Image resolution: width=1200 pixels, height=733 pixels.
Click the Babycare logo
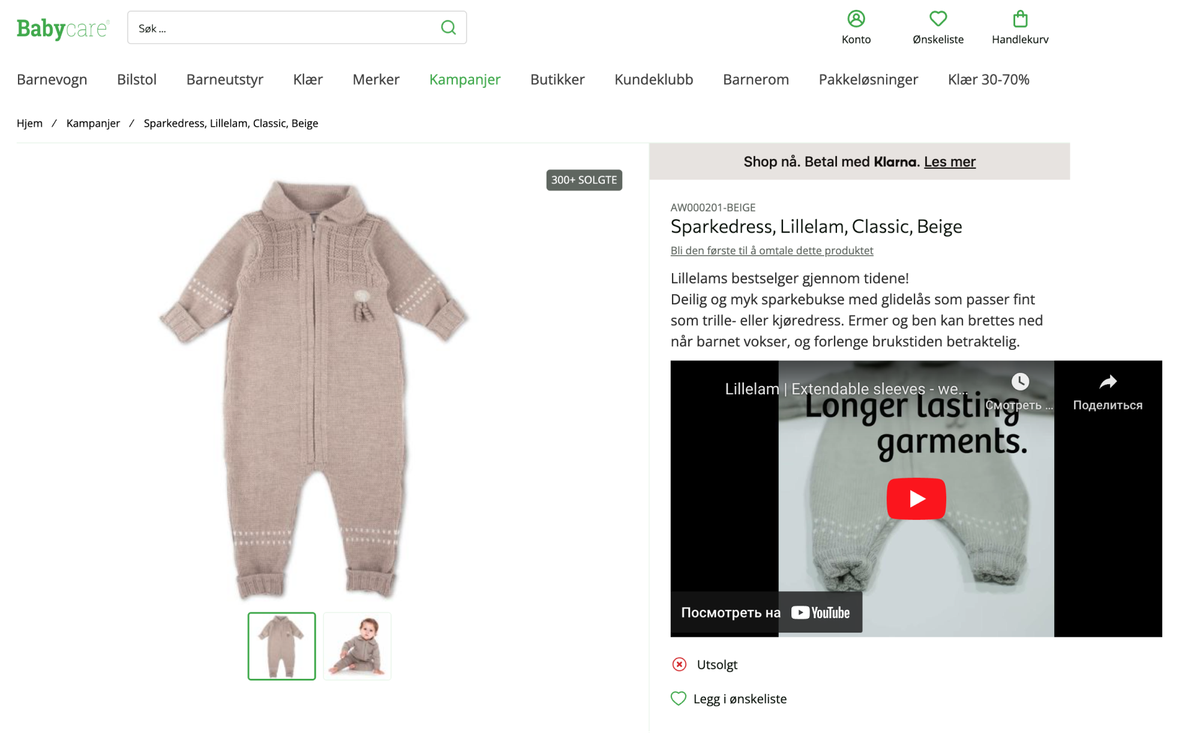62,28
